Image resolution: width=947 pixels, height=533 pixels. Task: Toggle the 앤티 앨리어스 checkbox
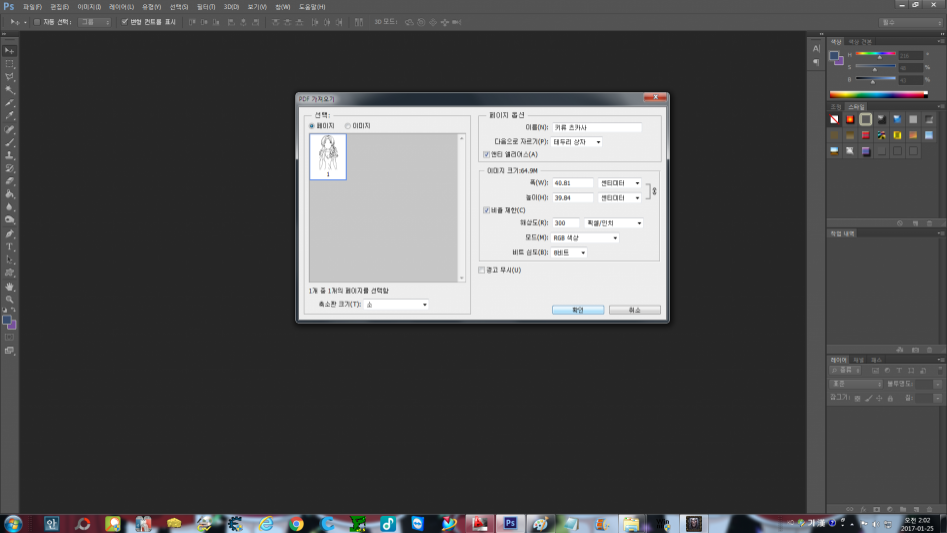point(486,155)
